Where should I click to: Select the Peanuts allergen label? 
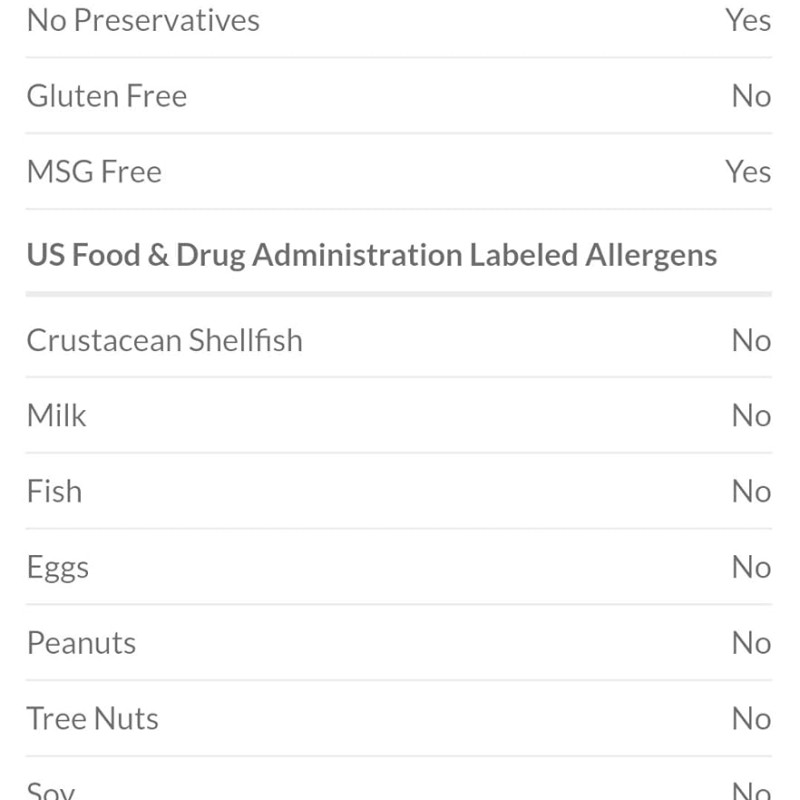pos(81,643)
